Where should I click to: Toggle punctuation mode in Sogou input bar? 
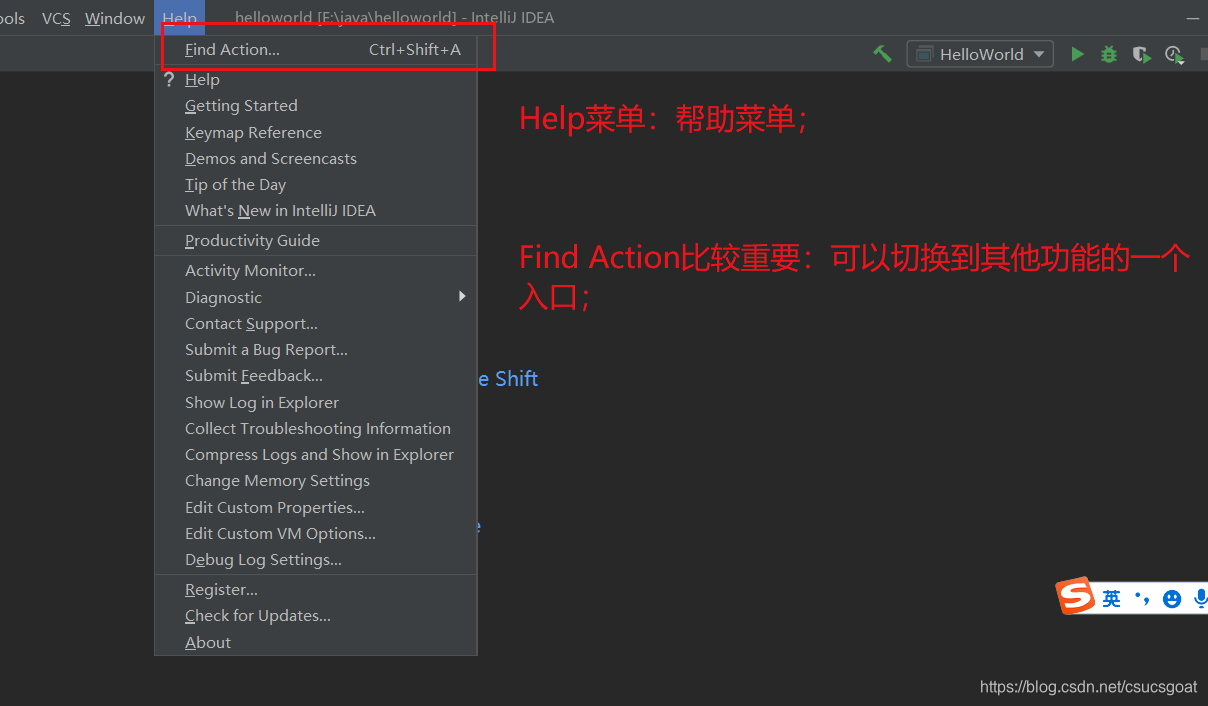1142,599
